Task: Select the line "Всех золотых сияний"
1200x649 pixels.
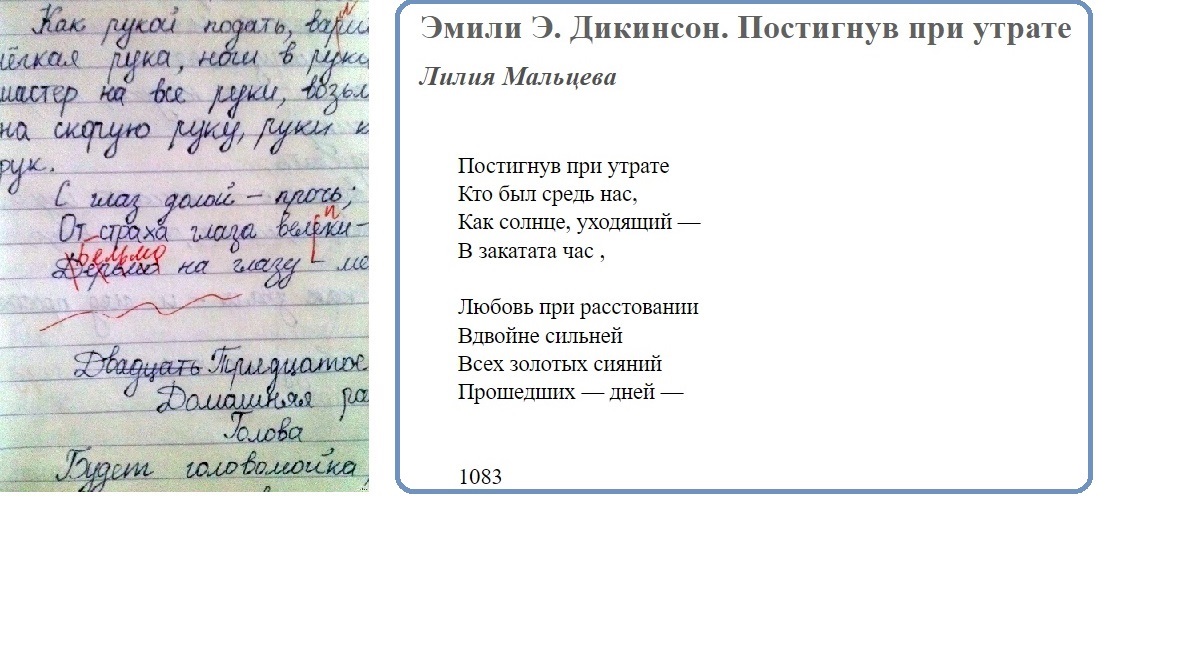Action: pos(560,364)
